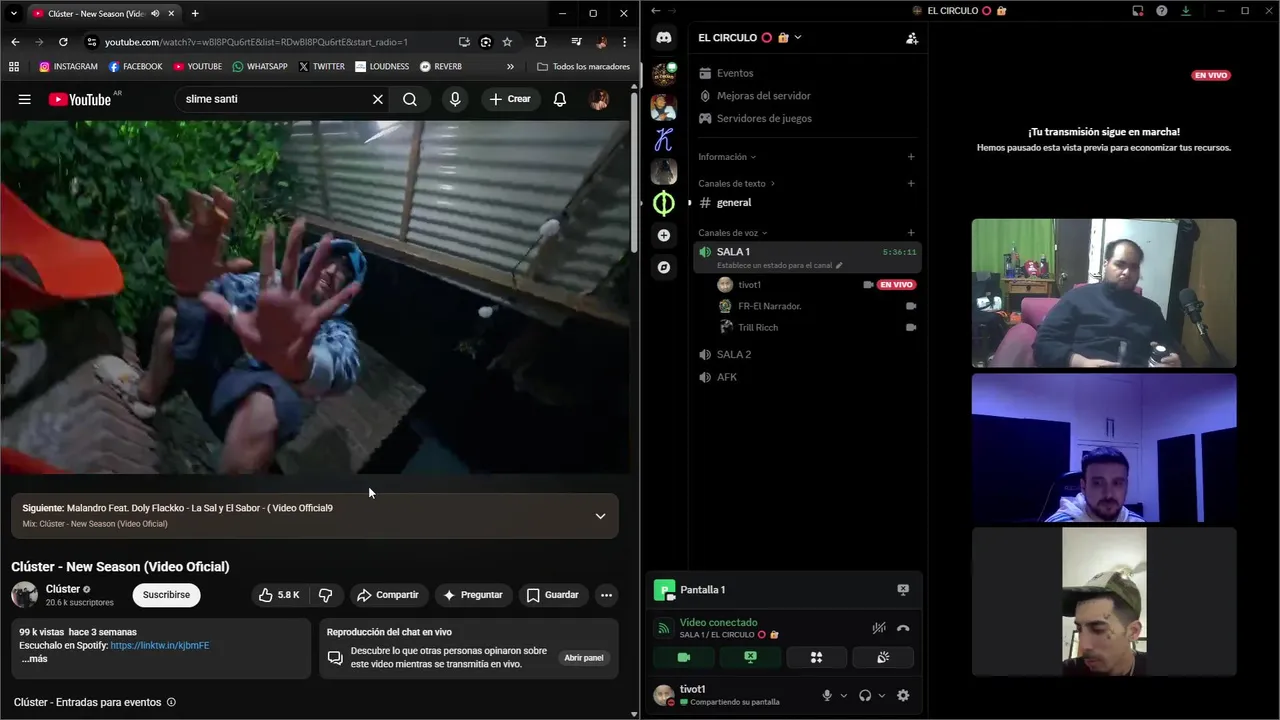Create channel in Canales de voz

911,233
